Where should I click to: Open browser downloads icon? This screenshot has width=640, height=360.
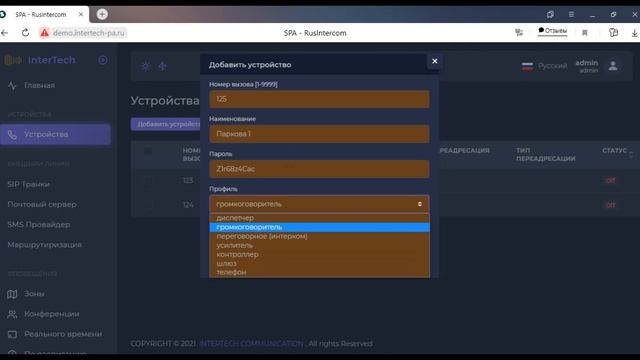point(634,33)
